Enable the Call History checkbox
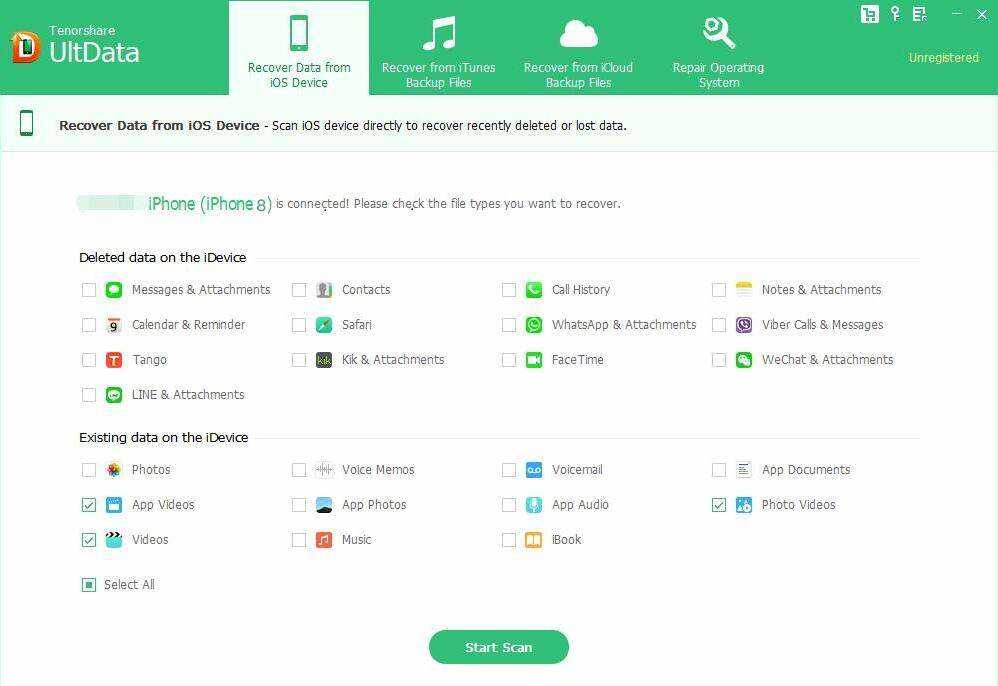This screenshot has width=998, height=686. [x=509, y=290]
